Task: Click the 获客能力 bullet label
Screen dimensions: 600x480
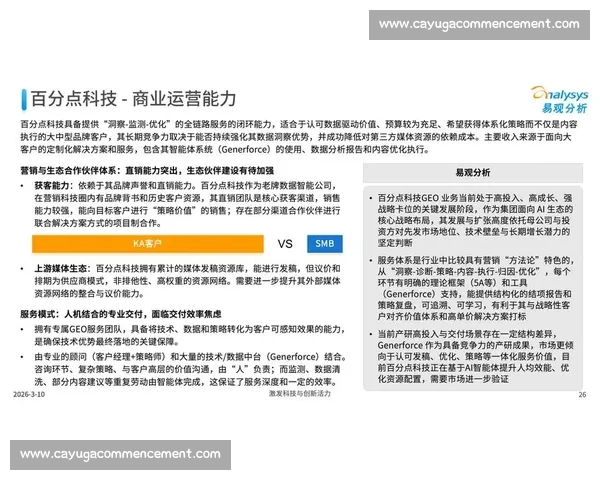Action: point(52,186)
